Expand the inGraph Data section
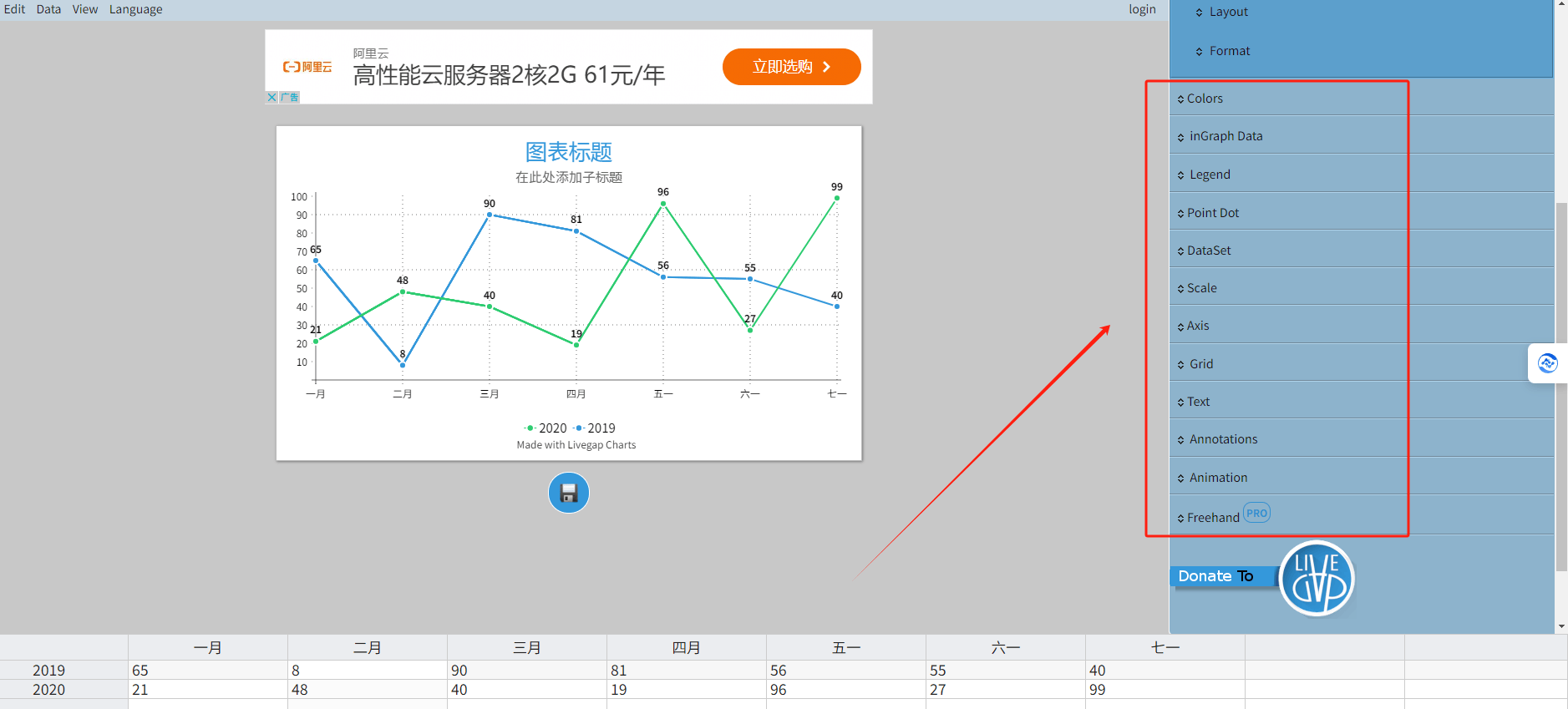This screenshot has width=1568, height=709. (x=1362, y=136)
